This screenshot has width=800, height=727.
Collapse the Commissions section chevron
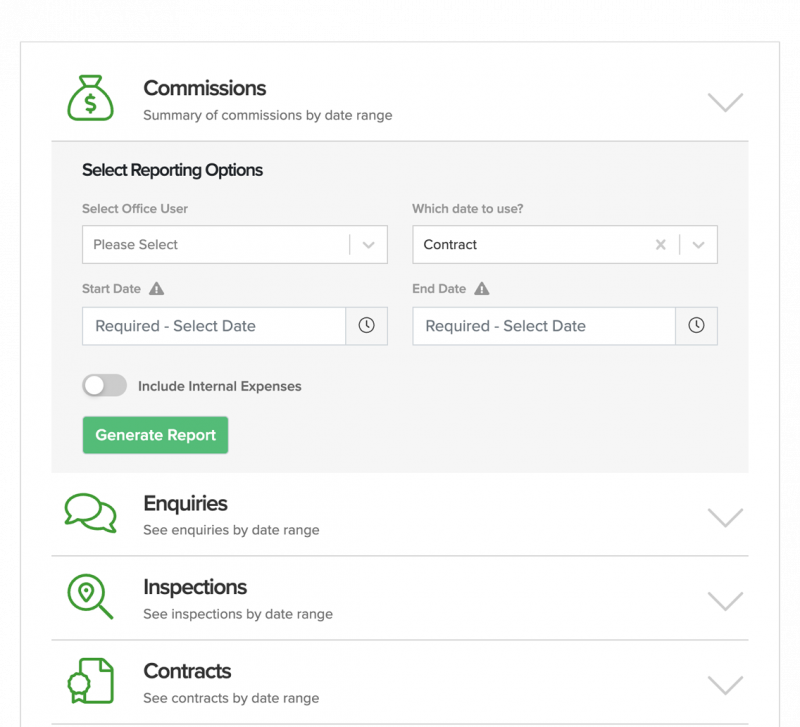pos(725,102)
